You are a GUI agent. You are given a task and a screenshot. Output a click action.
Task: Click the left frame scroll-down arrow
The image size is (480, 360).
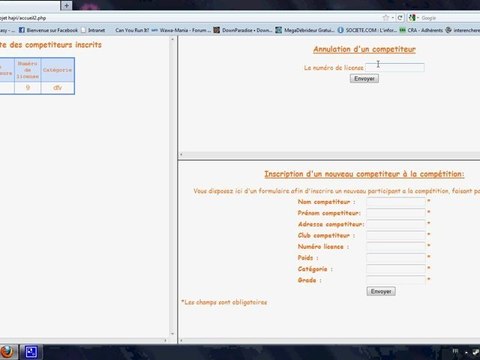(x=172, y=334)
